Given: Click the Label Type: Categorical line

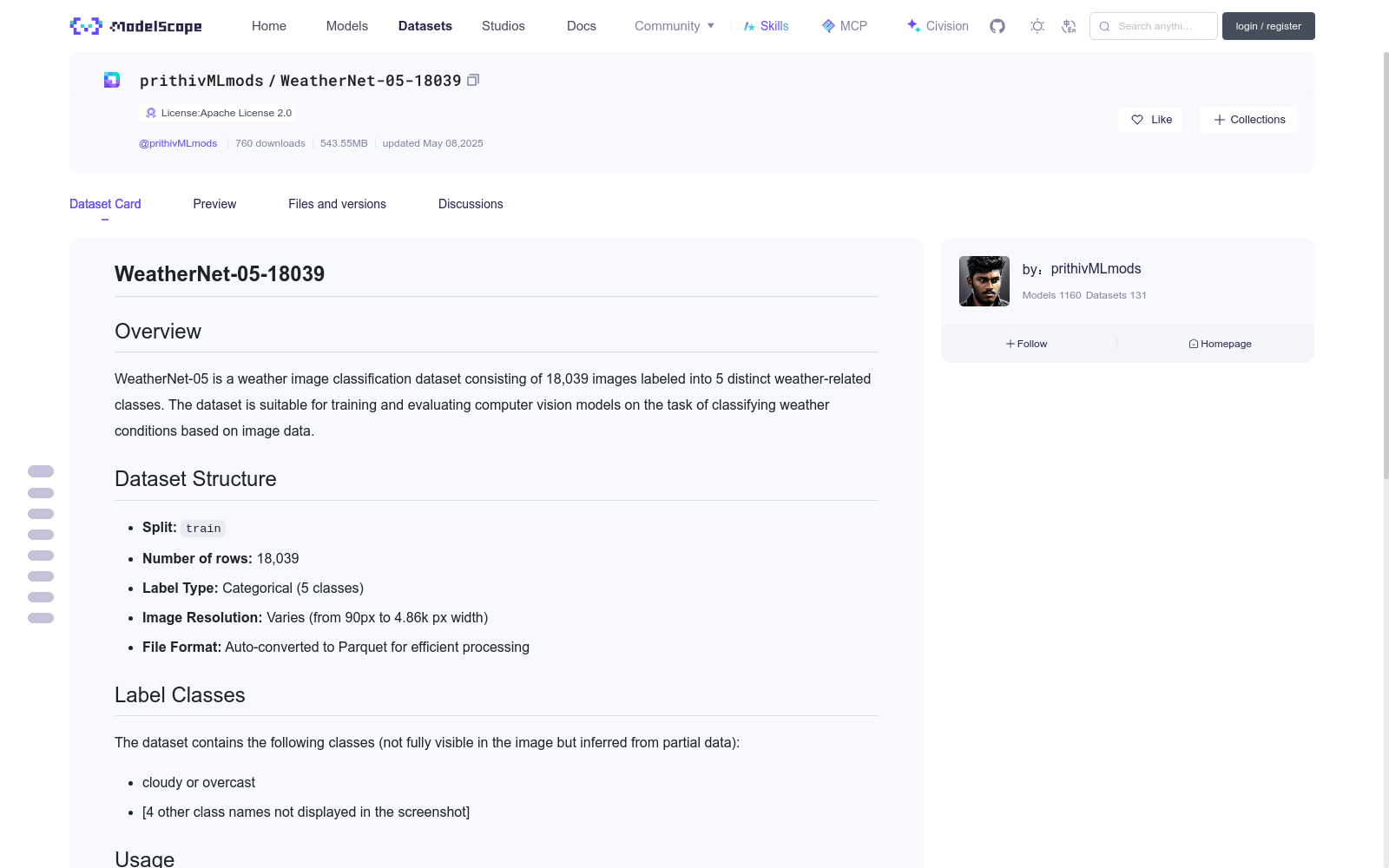Looking at the screenshot, I should coord(253,589).
